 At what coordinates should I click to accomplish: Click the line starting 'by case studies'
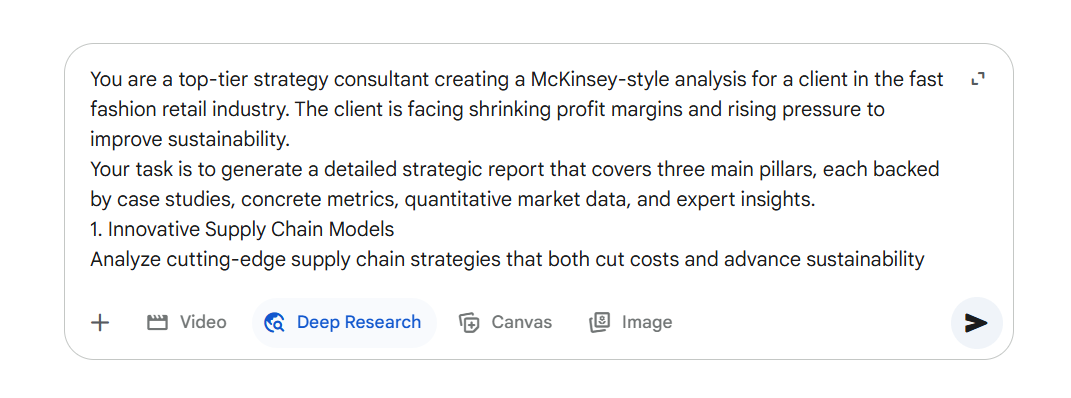[x=452, y=199]
